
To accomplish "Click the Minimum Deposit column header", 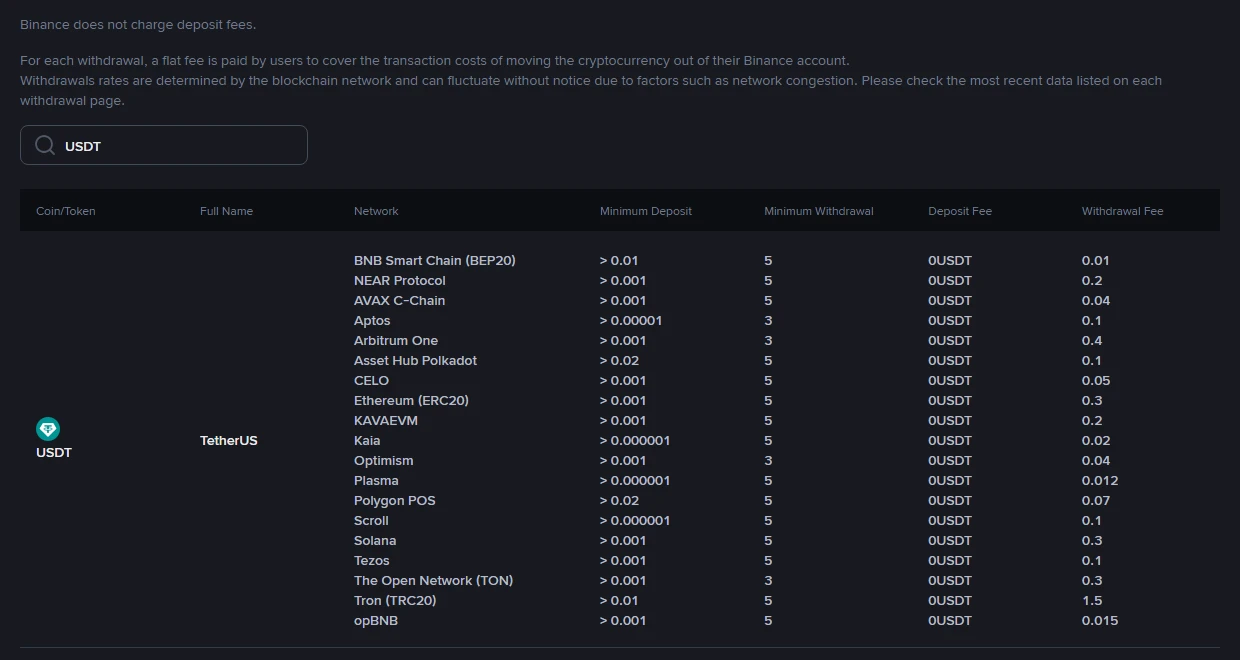I will point(646,211).
